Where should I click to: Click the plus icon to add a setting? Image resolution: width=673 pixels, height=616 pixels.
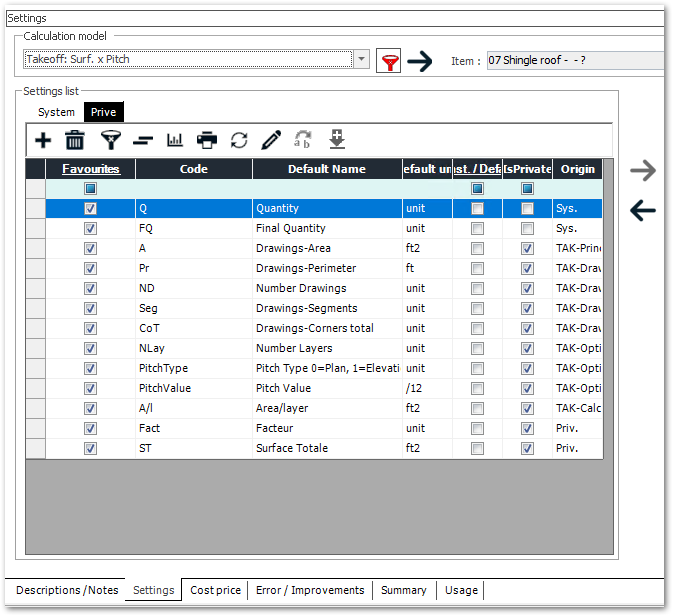pyautogui.click(x=43, y=140)
